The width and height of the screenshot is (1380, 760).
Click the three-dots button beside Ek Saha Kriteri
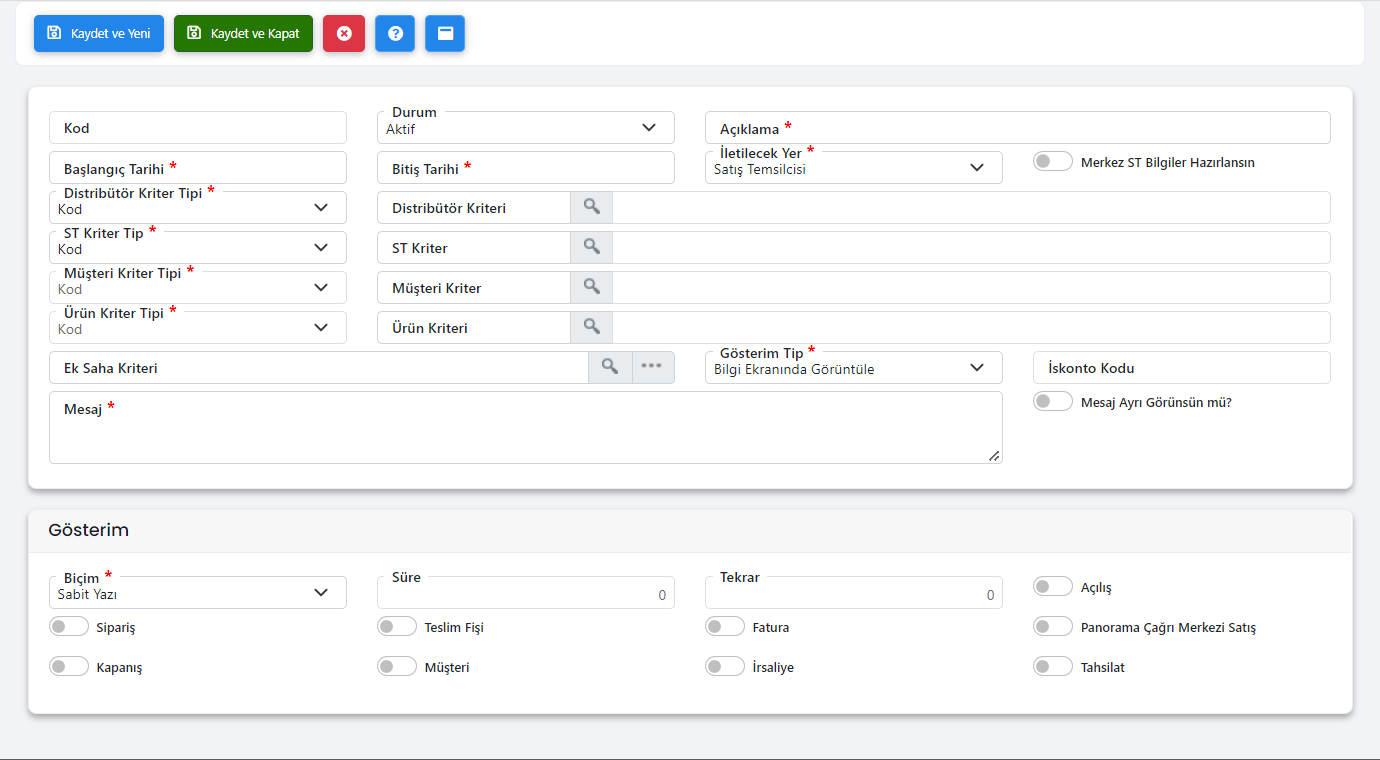[x=653, y=367]
